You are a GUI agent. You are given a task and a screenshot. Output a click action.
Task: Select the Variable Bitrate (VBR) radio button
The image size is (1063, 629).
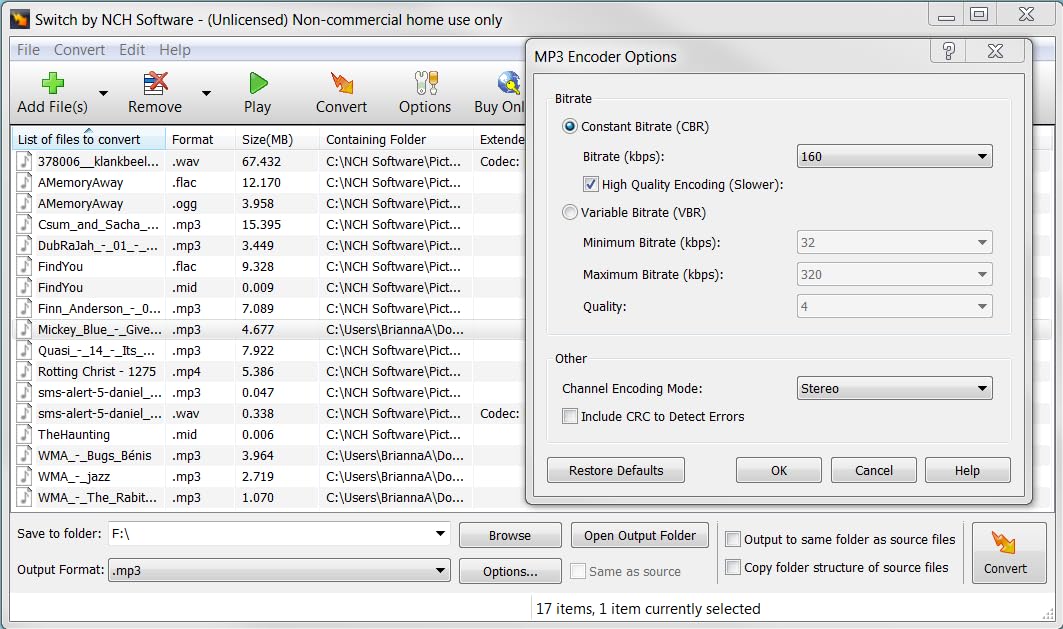click(570, 212)
